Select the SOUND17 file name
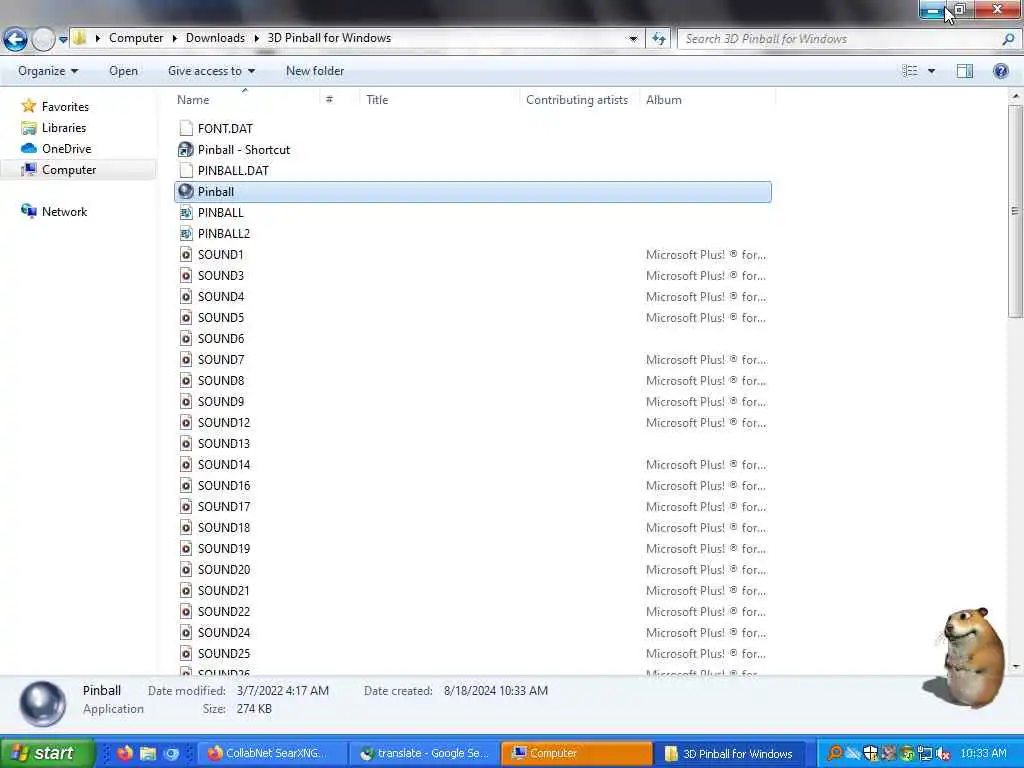The image size is (1024, 768). tap(223, 507)
